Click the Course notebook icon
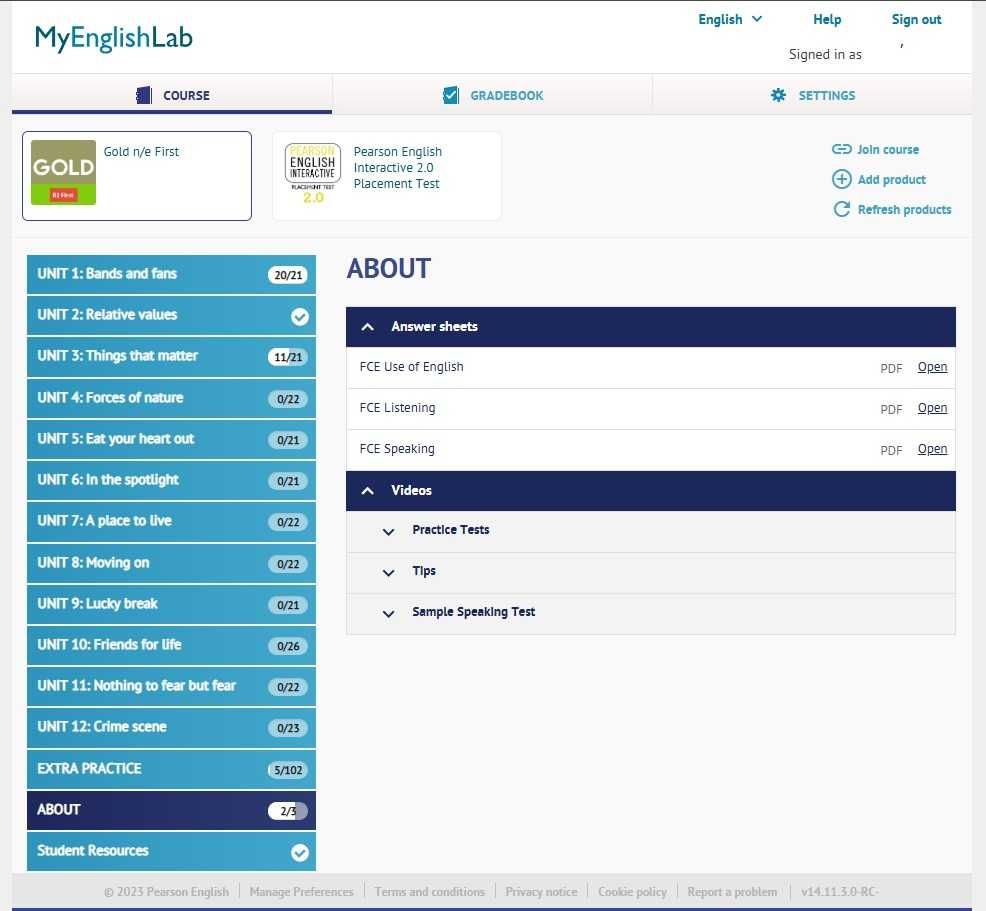The width and height of the screenshot is (986, 911). (x=144, y=96)
